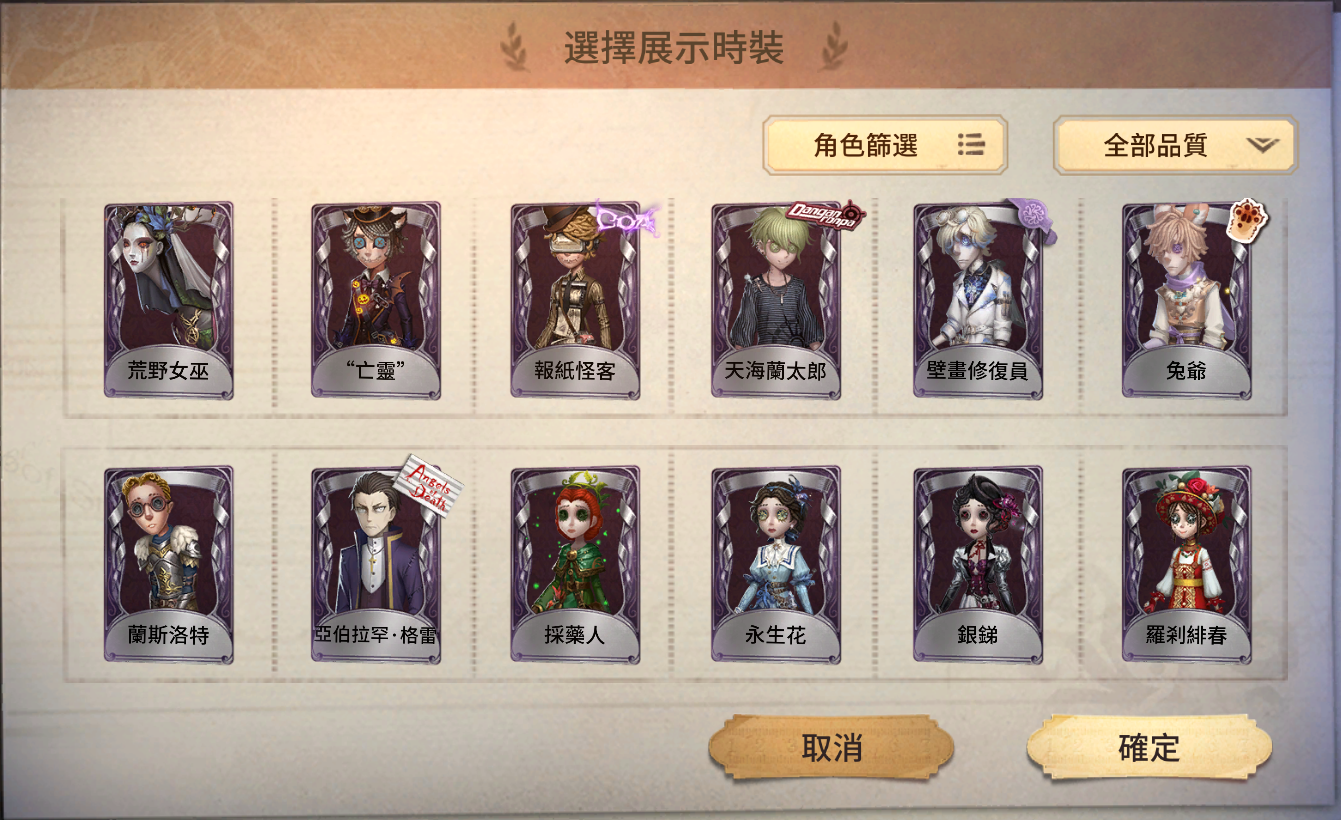Confirm selection with 確定 button

pyautogui.click(x=1149, y=746)
